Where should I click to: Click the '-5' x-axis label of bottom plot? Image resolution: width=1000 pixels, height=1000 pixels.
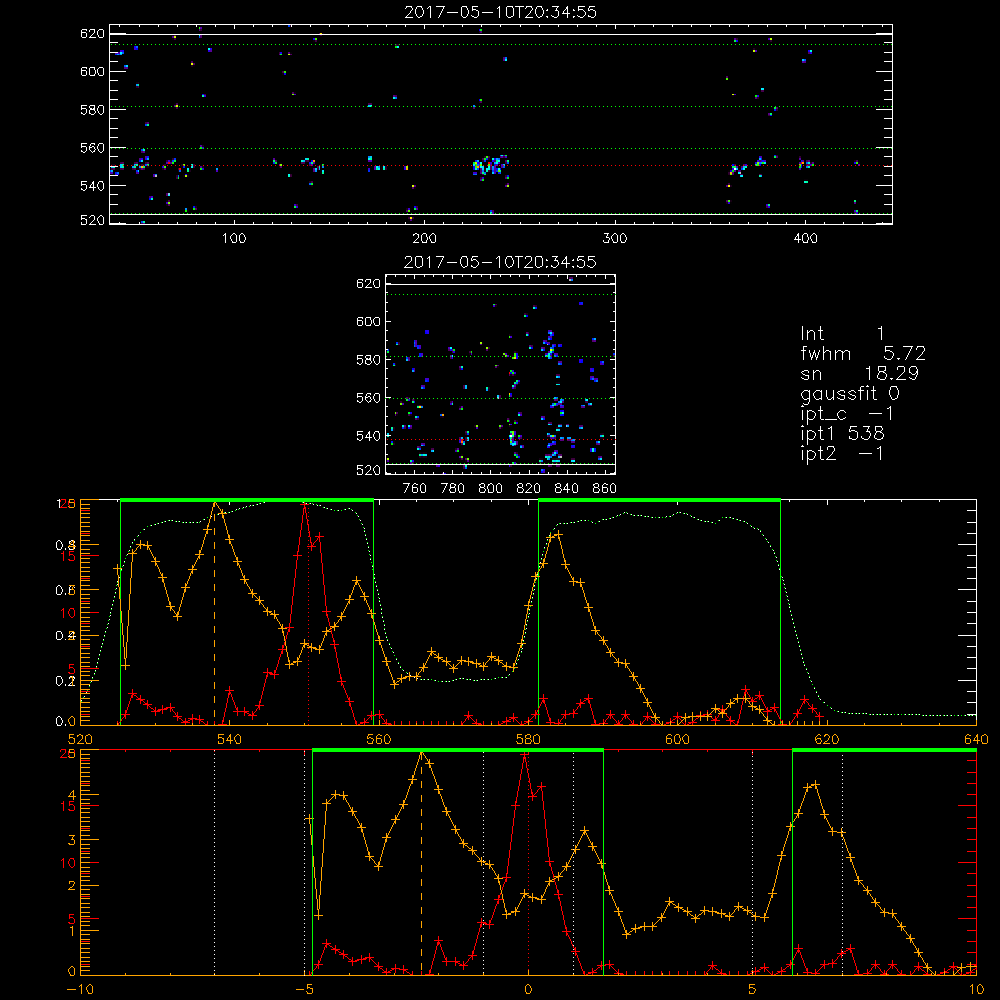pos(304,989)
